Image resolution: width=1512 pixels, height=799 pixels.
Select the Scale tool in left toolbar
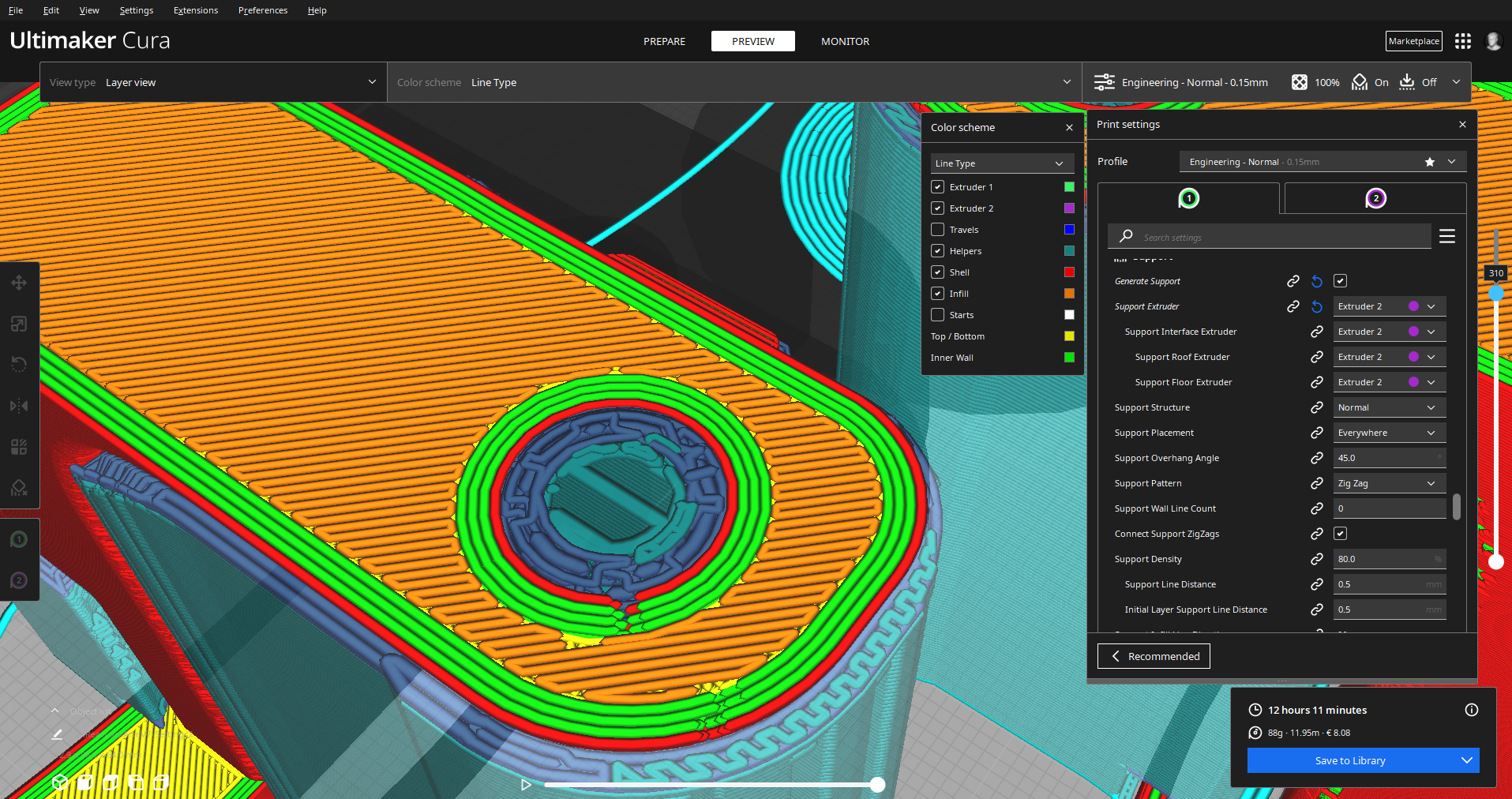(19, 324)
